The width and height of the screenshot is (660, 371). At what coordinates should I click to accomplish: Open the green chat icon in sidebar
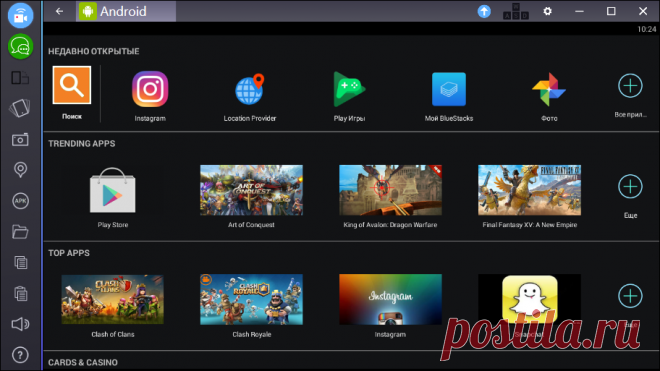point(20,46)
